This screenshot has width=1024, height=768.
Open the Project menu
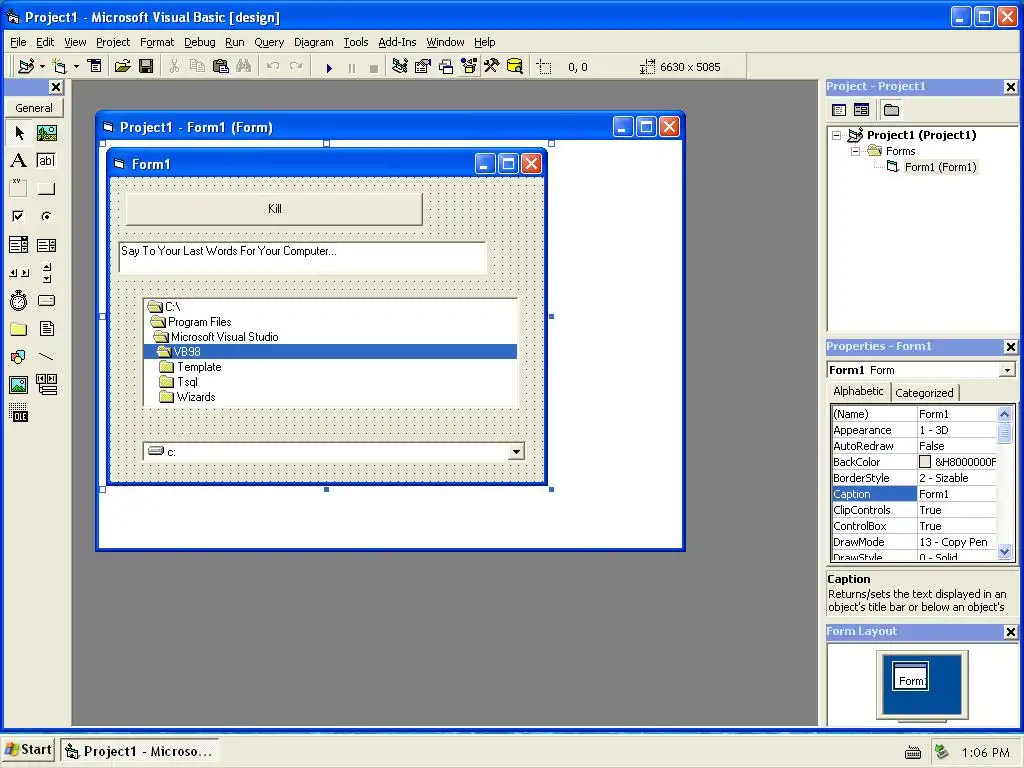(x=113, y=42)
